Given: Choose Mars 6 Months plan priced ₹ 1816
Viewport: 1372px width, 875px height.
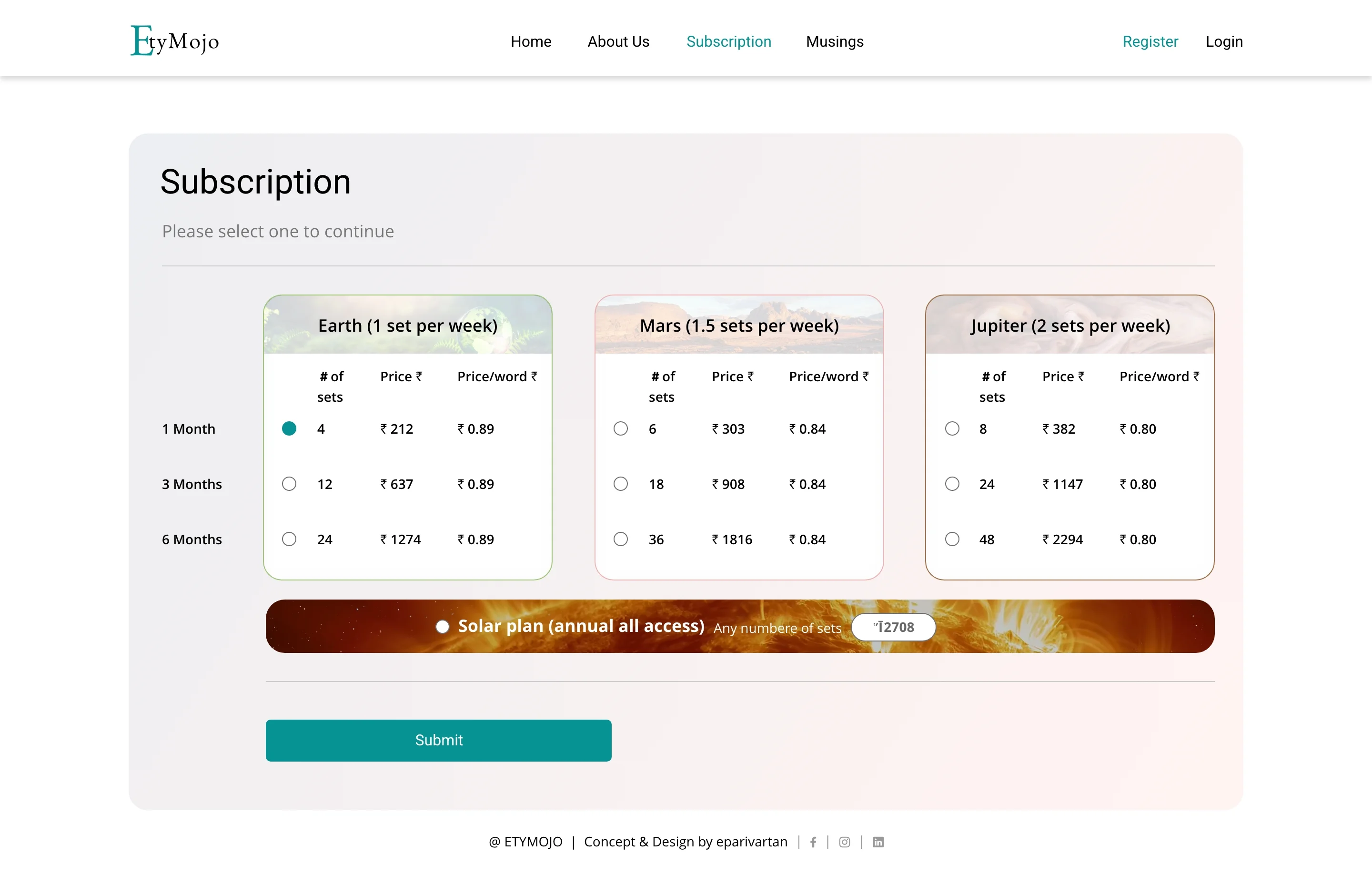Looking at the screenshot, I should [x=620, y=539].
